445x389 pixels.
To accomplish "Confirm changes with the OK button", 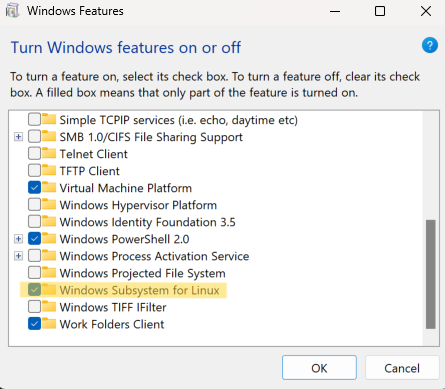I will [x=319, y=368].
